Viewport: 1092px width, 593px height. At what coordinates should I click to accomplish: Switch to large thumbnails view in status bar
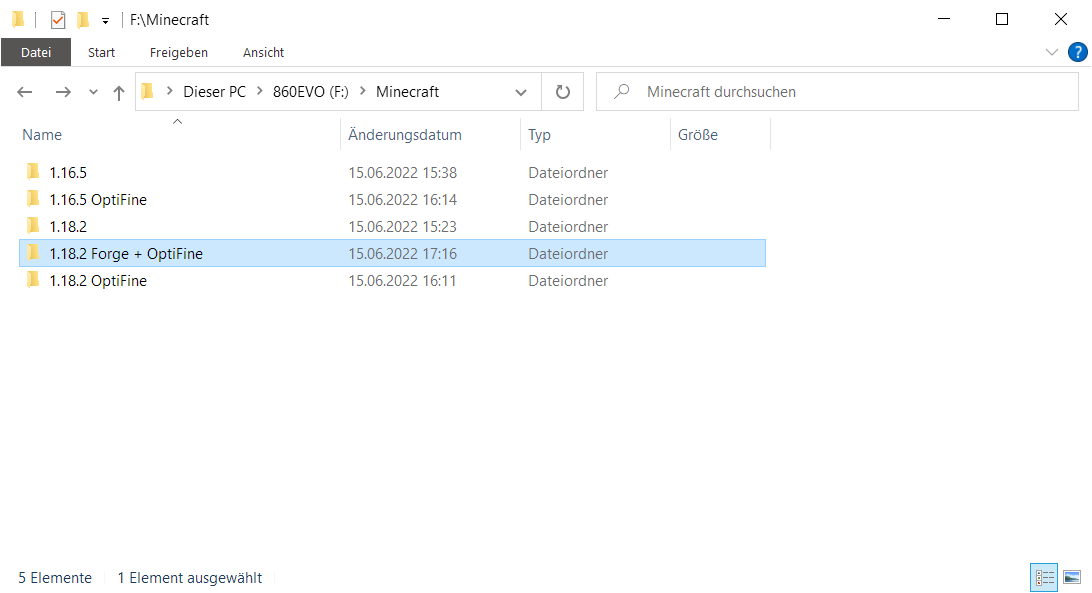(x=1072, y=578)
